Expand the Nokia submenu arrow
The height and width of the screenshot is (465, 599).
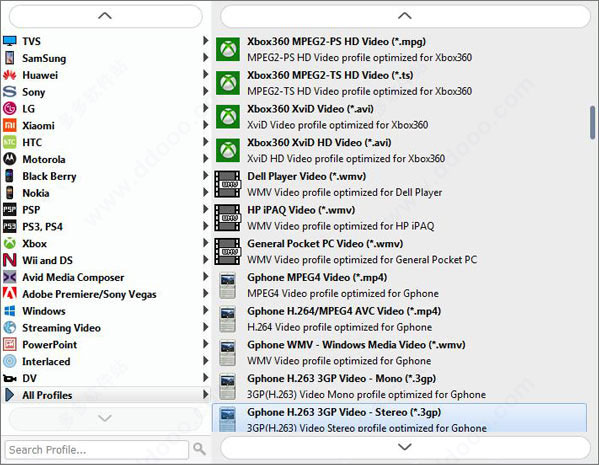[206, 192]
